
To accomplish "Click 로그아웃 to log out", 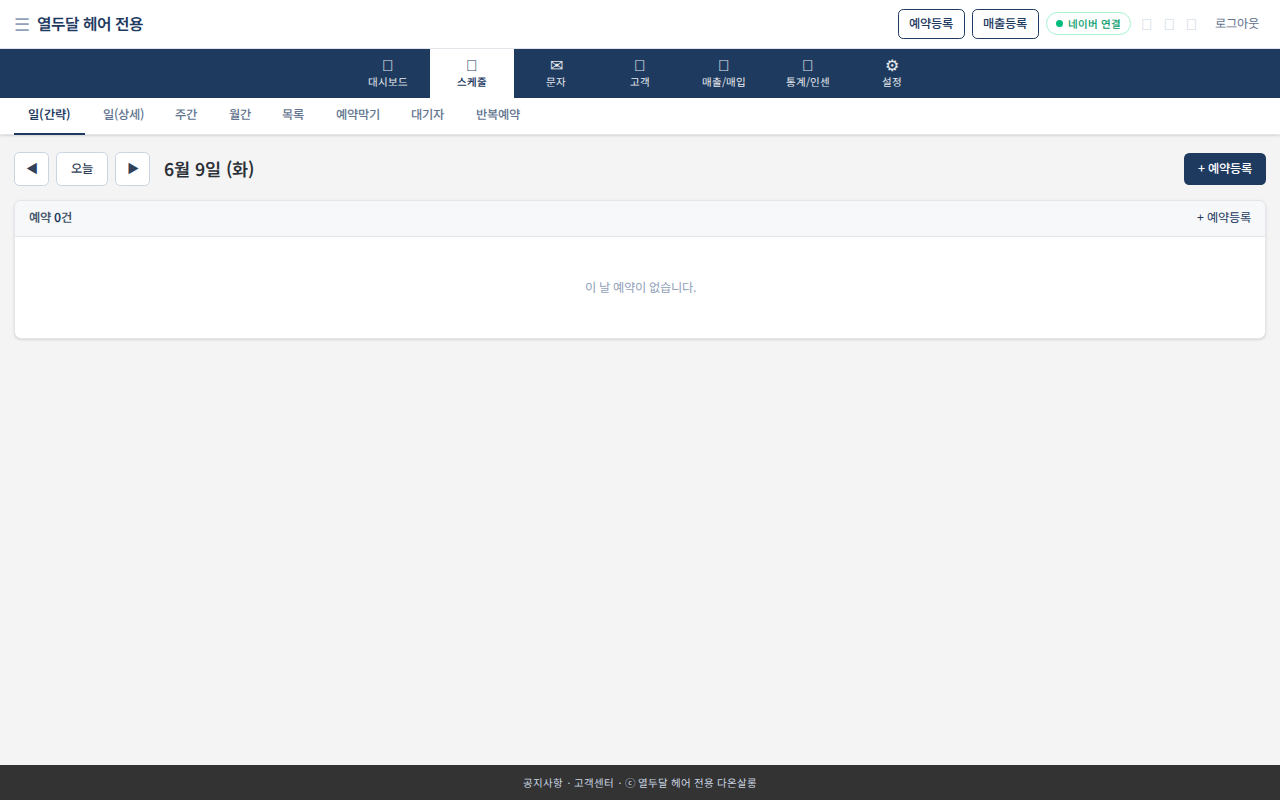I will point(1237,24).
